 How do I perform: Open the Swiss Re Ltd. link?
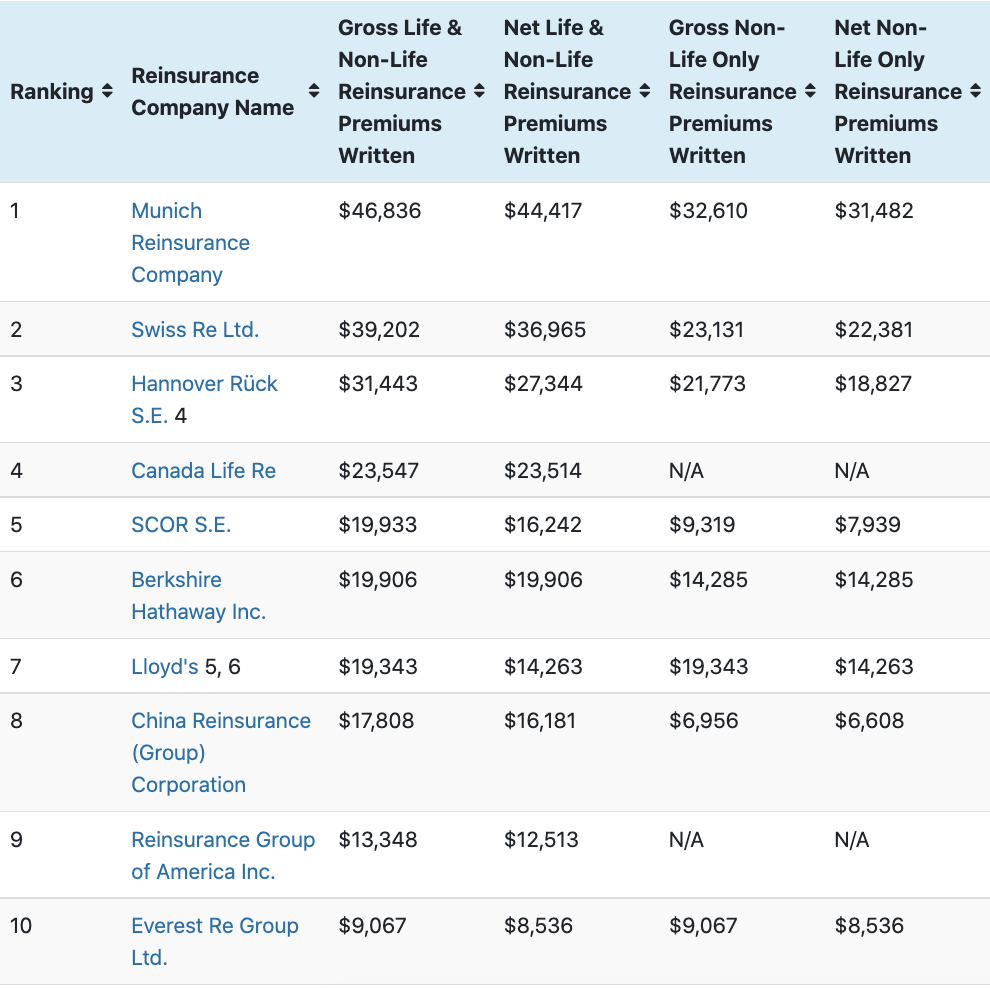coord(195,330)
